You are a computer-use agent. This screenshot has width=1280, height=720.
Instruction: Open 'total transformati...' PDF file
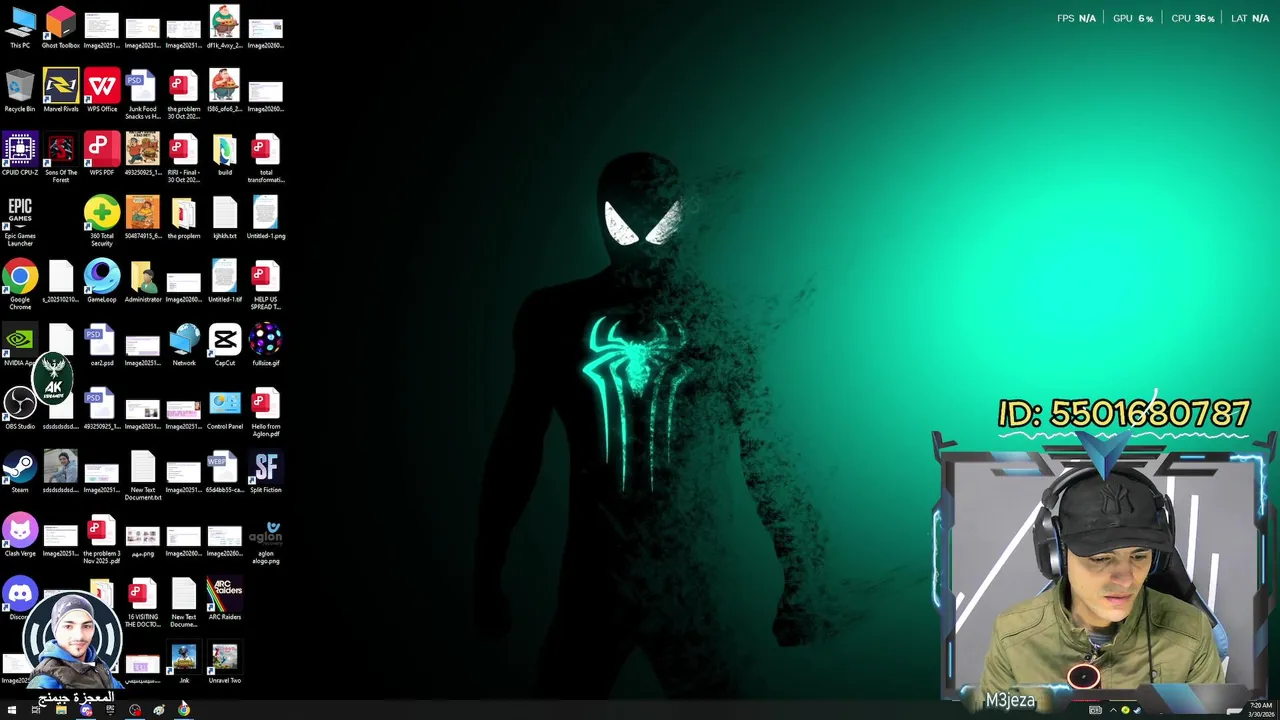pos(266,158)
